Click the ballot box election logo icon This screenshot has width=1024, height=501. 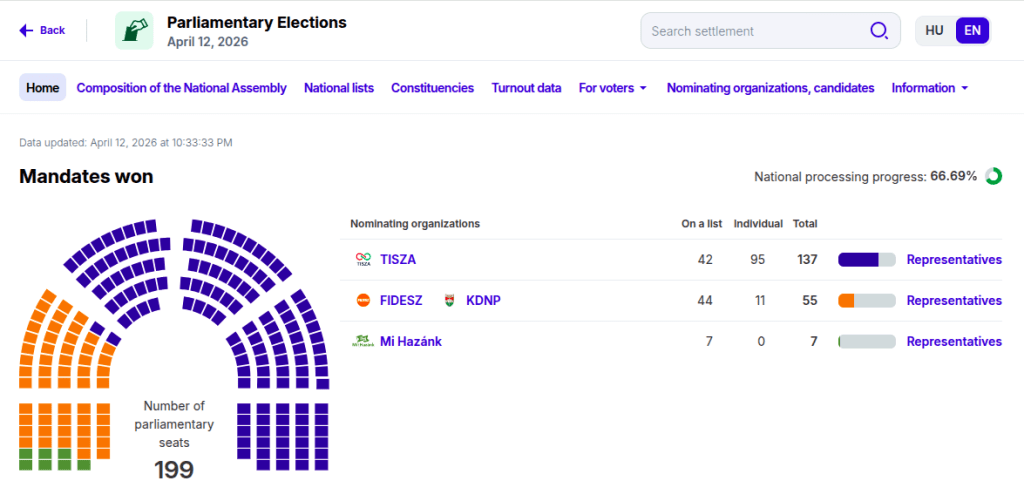[134, 31]
